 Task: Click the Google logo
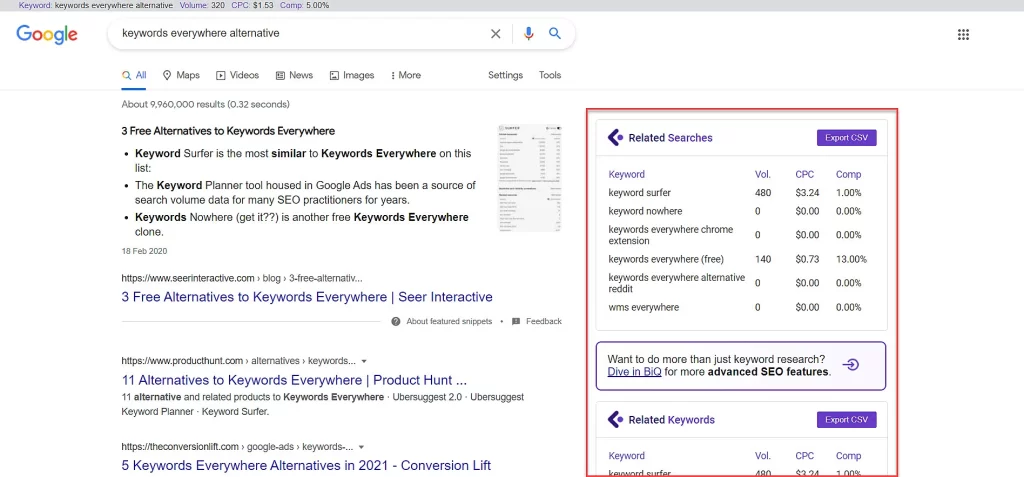tap(47, 34)
